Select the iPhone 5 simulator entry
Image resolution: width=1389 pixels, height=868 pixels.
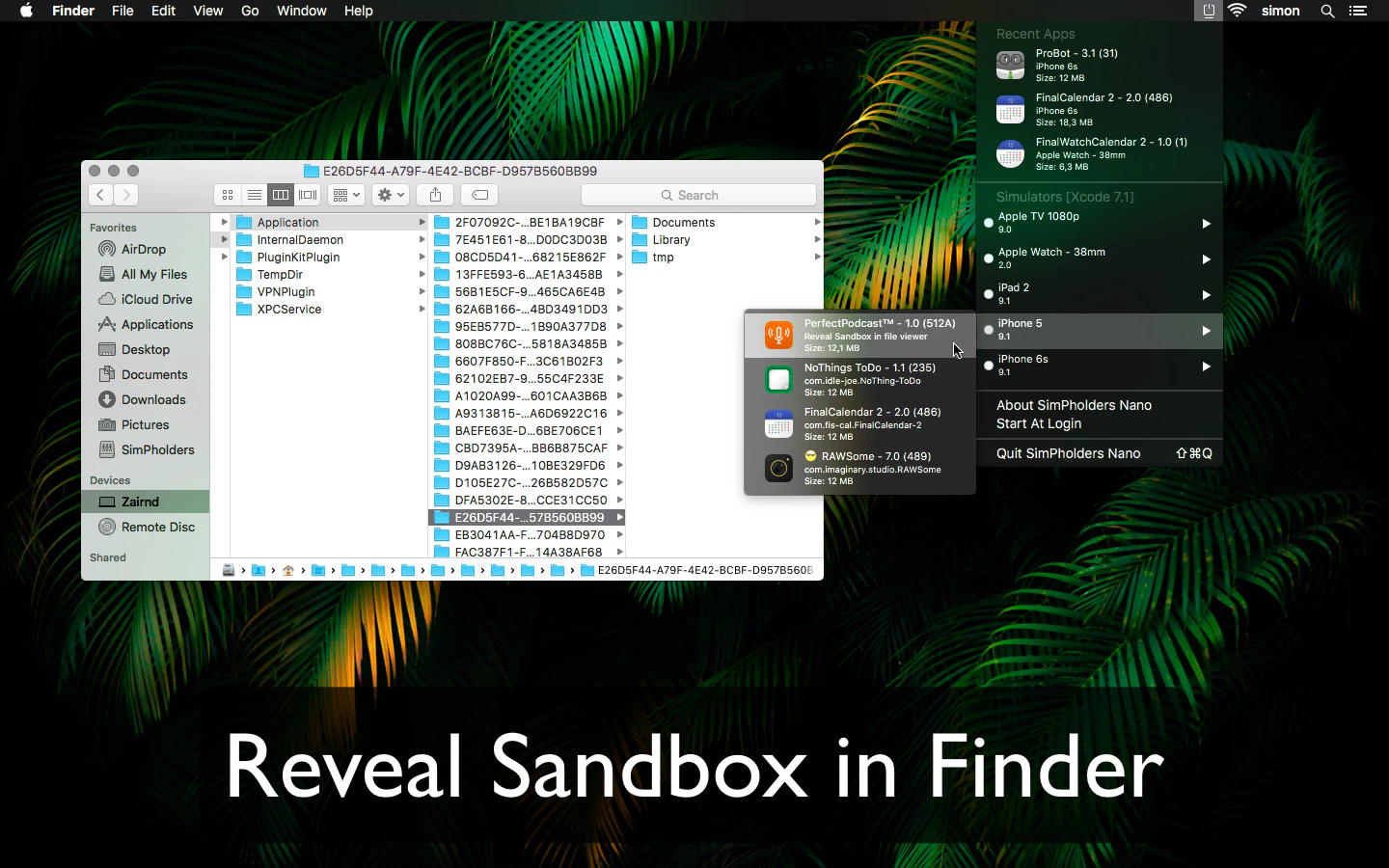tap(1100, 331)
